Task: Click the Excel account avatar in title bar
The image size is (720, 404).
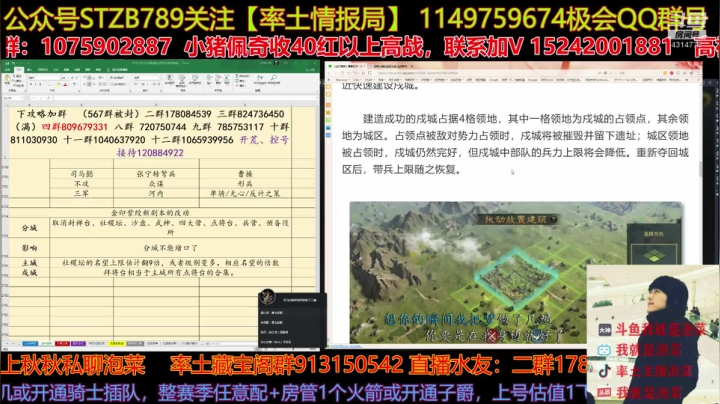Action: [x=276, y=63]
